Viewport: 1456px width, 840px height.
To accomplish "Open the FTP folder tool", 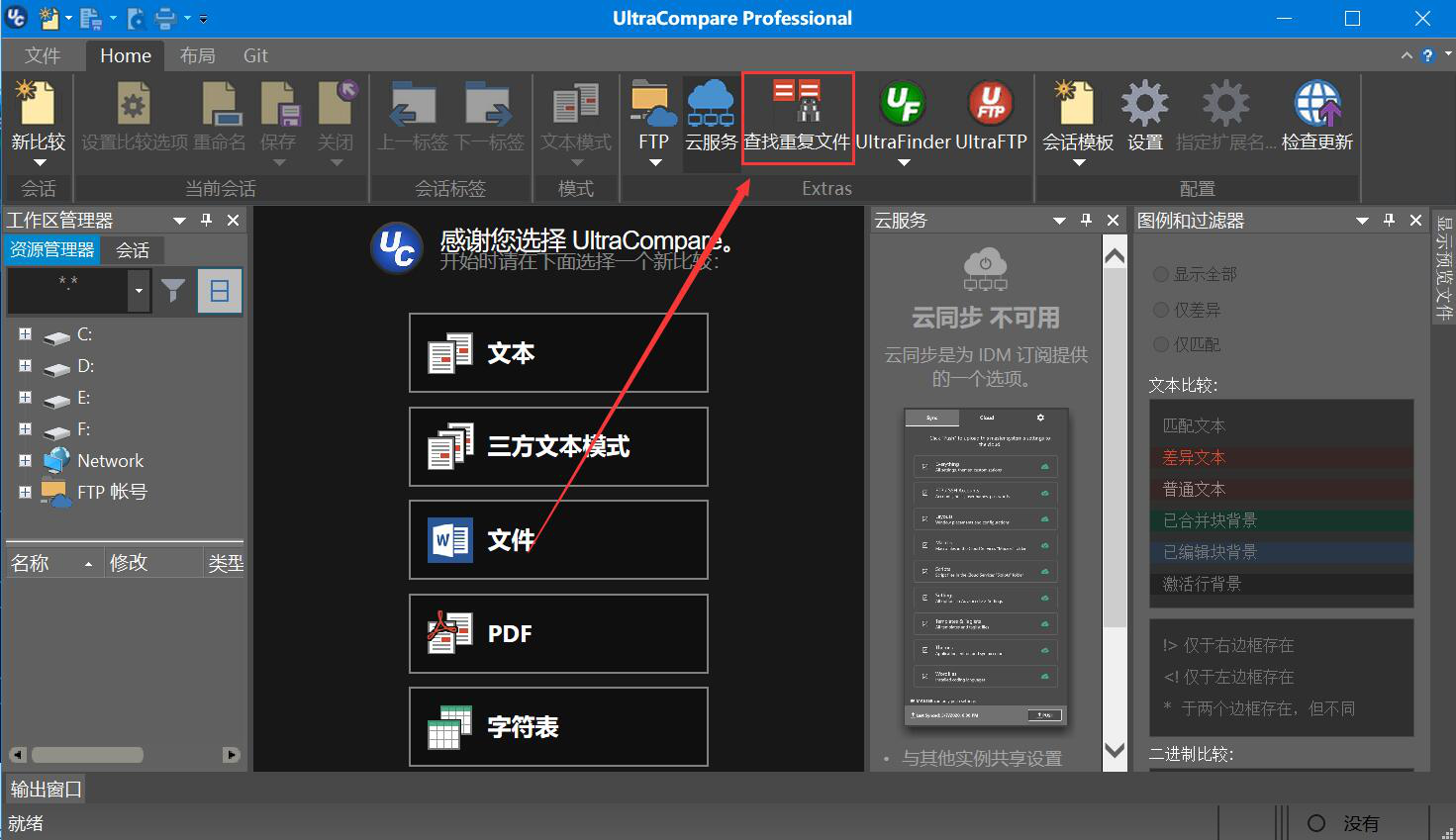I will (653, 121).
